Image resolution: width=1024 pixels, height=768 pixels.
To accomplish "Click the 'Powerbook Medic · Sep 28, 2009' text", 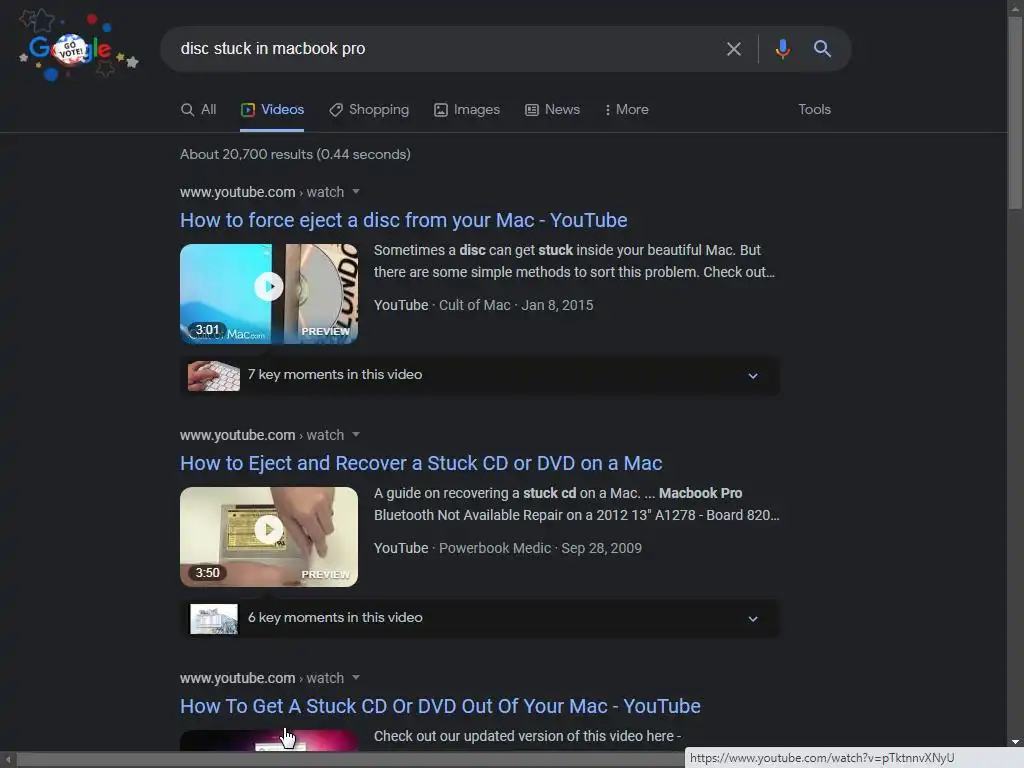I will pyautogui.click(x=540, y=549).
